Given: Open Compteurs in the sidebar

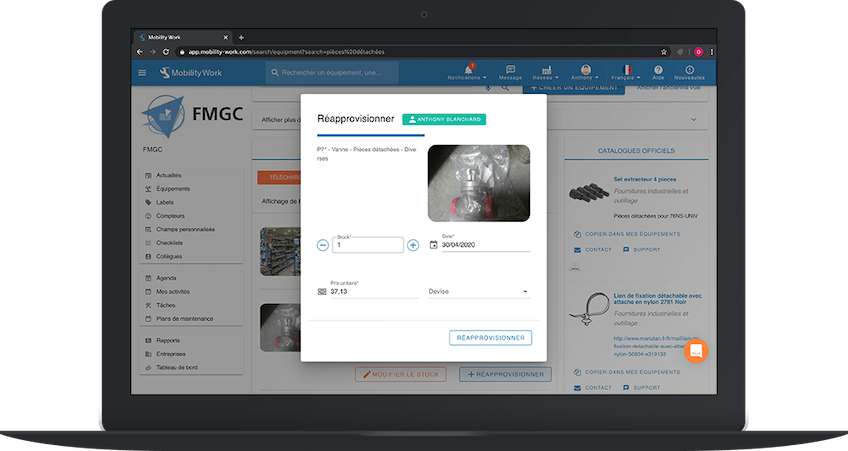Looking at the screenshot, I should 170,216.
